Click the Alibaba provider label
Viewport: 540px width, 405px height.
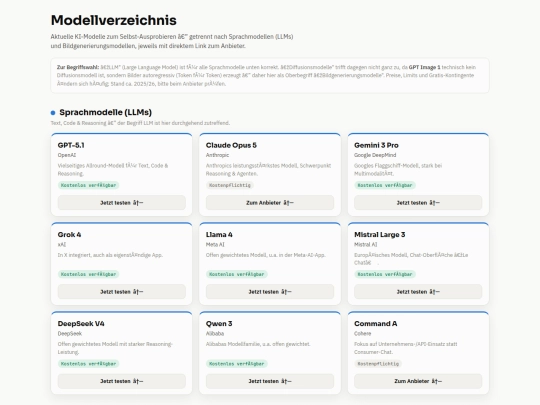point(215,334)
